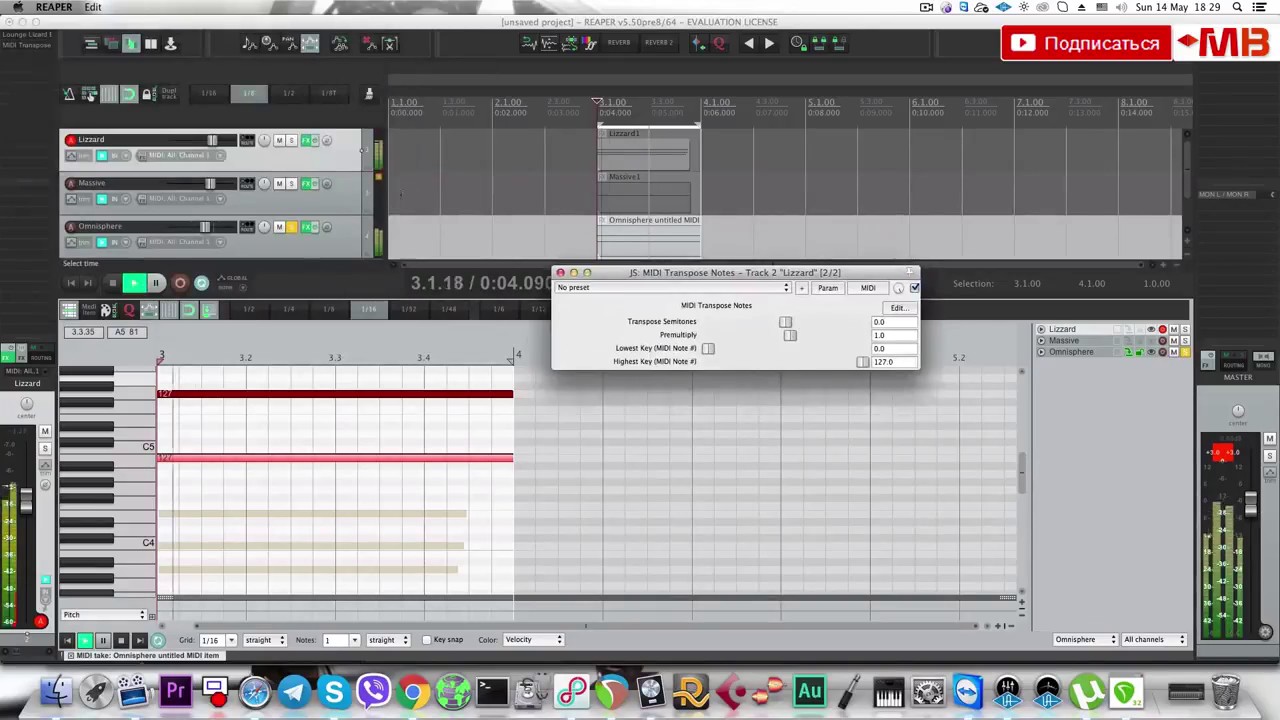Open routing for the Lizzard track
This screenshot has width=1280, height=720.
[x=246, y=140]
